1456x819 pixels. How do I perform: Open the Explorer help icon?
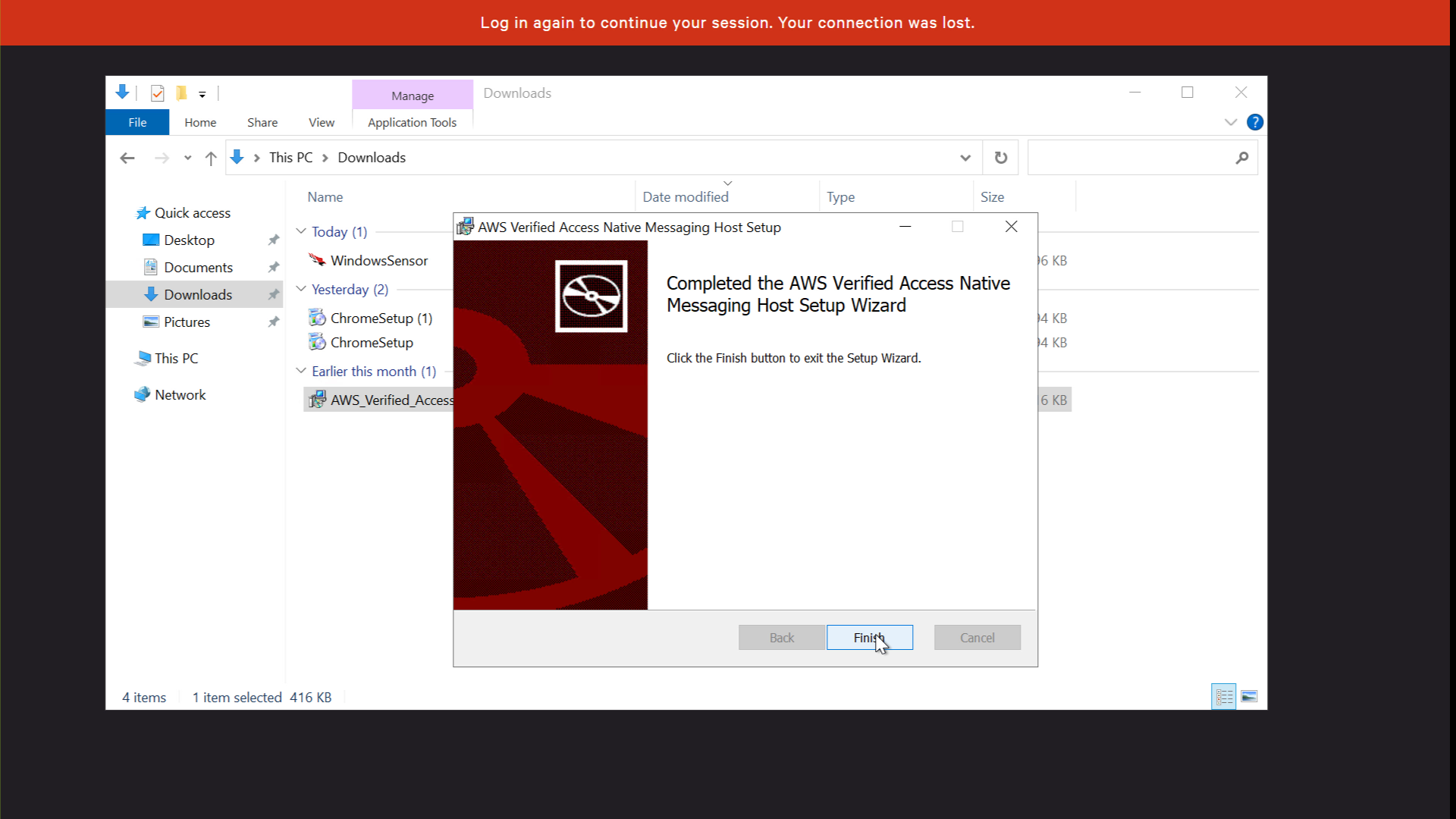[1255, 122]
